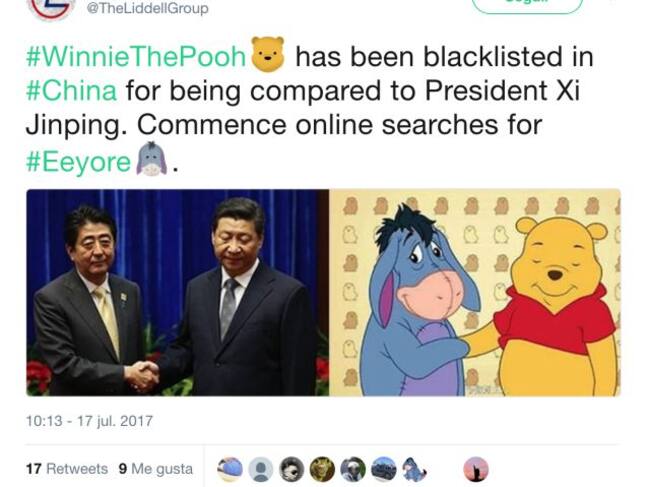Open the blue cap avatar of liker
The width and height of the screenshot is (650, 487).
[230, 469]
